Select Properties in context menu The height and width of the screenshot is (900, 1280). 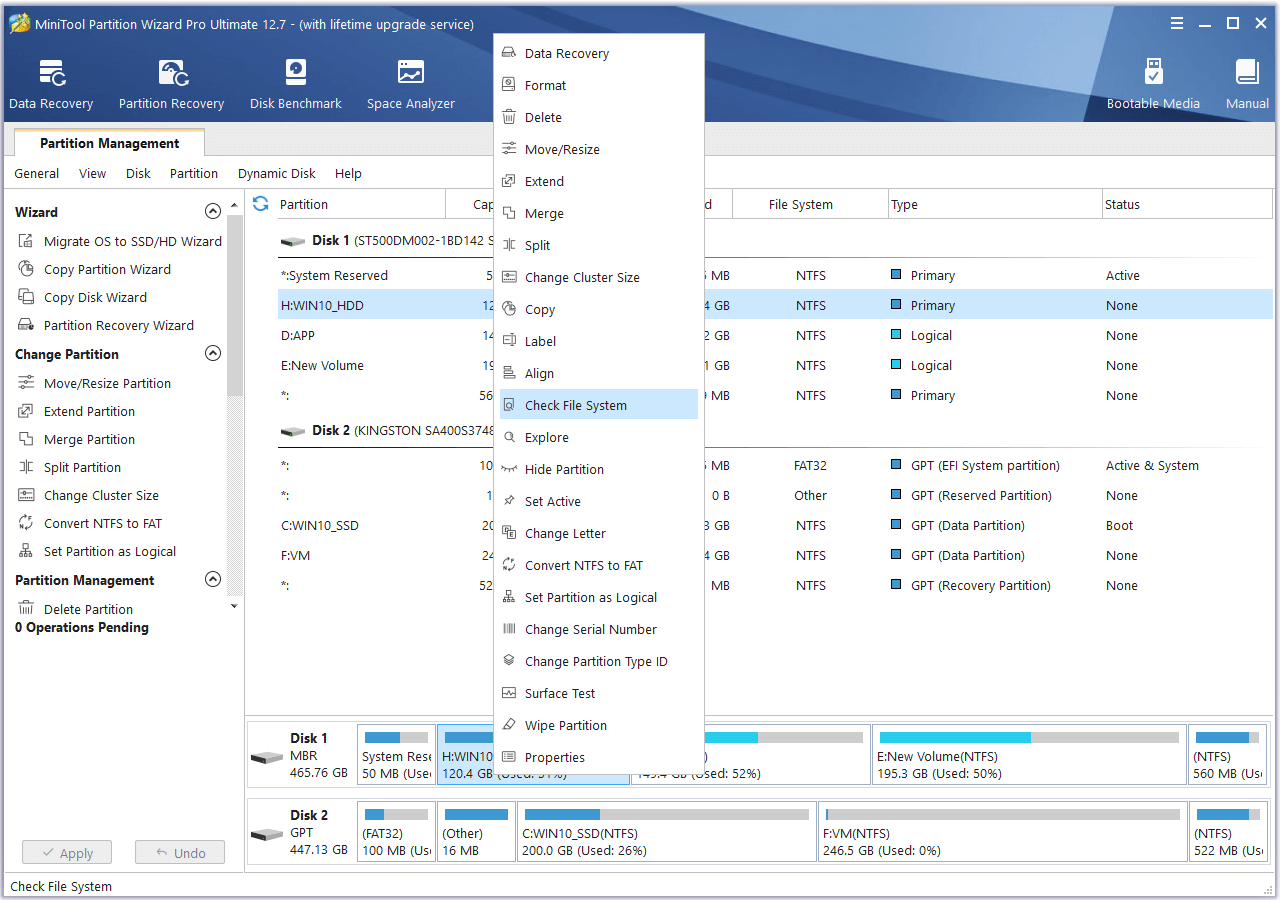[599, 758]
